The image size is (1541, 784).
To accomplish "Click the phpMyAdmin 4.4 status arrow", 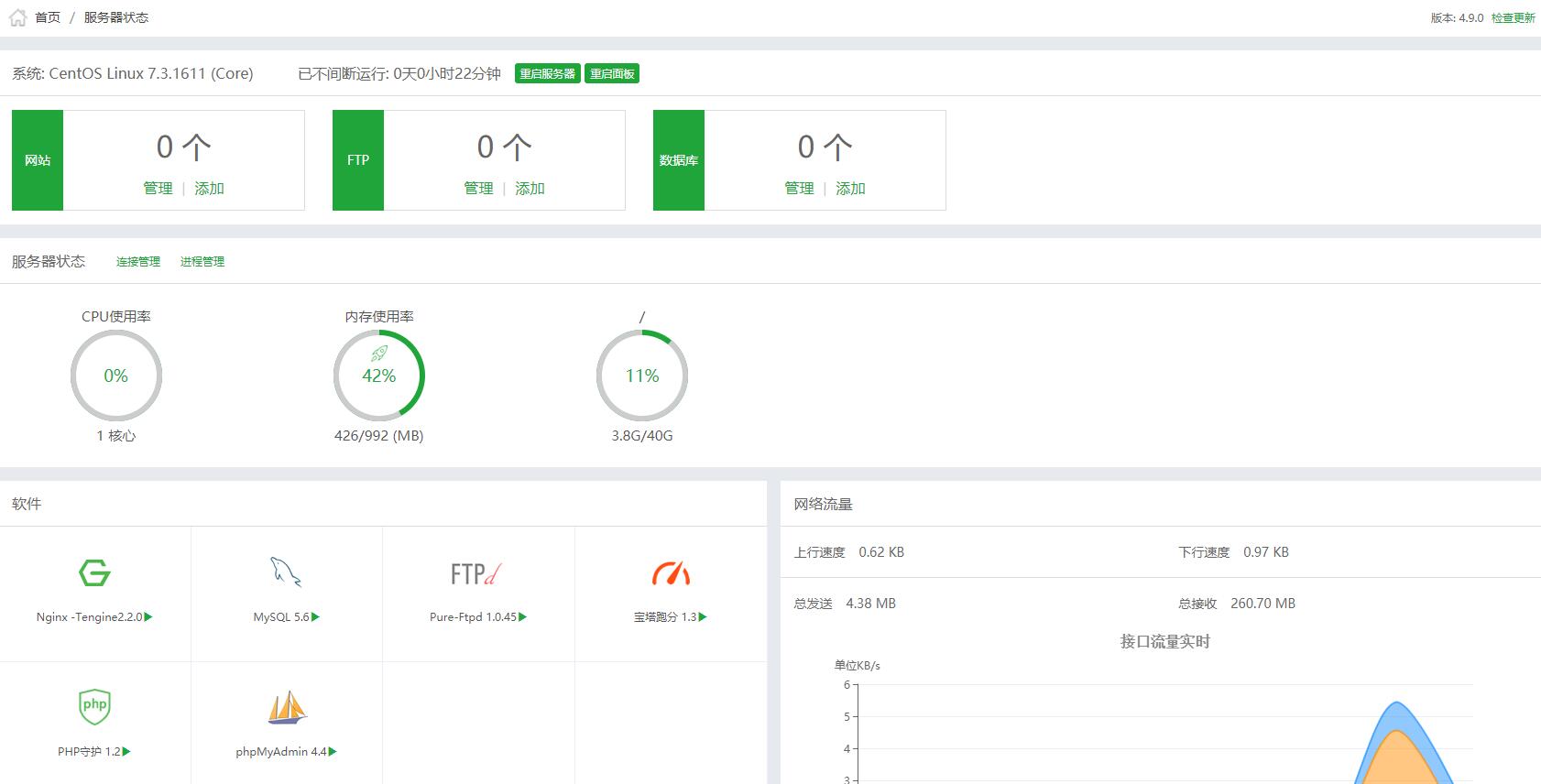I will 333,752.
